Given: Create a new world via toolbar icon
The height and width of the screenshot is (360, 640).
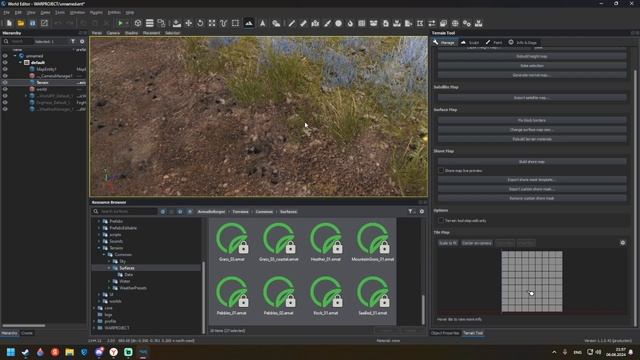Looking at the screenshot, I should click(9, 23).
